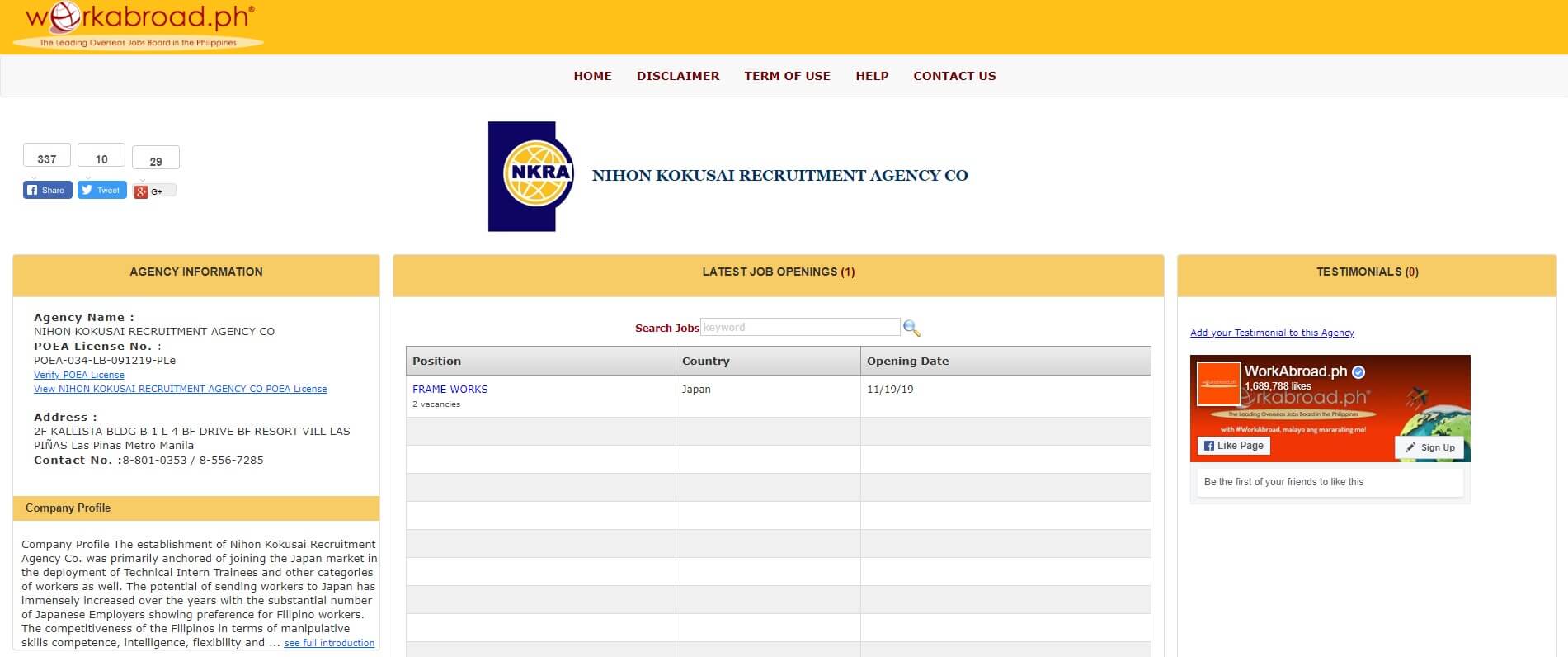The height and width of the screenshot is (657, 1568).
Task: Click see full introduction link
Action: coord(329,643)
